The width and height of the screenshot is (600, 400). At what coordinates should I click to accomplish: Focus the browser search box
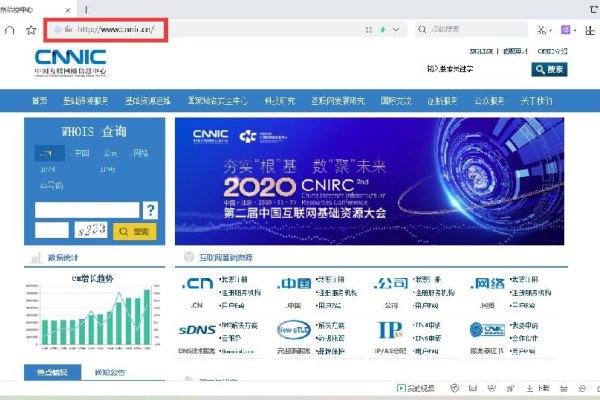[471, 29]
